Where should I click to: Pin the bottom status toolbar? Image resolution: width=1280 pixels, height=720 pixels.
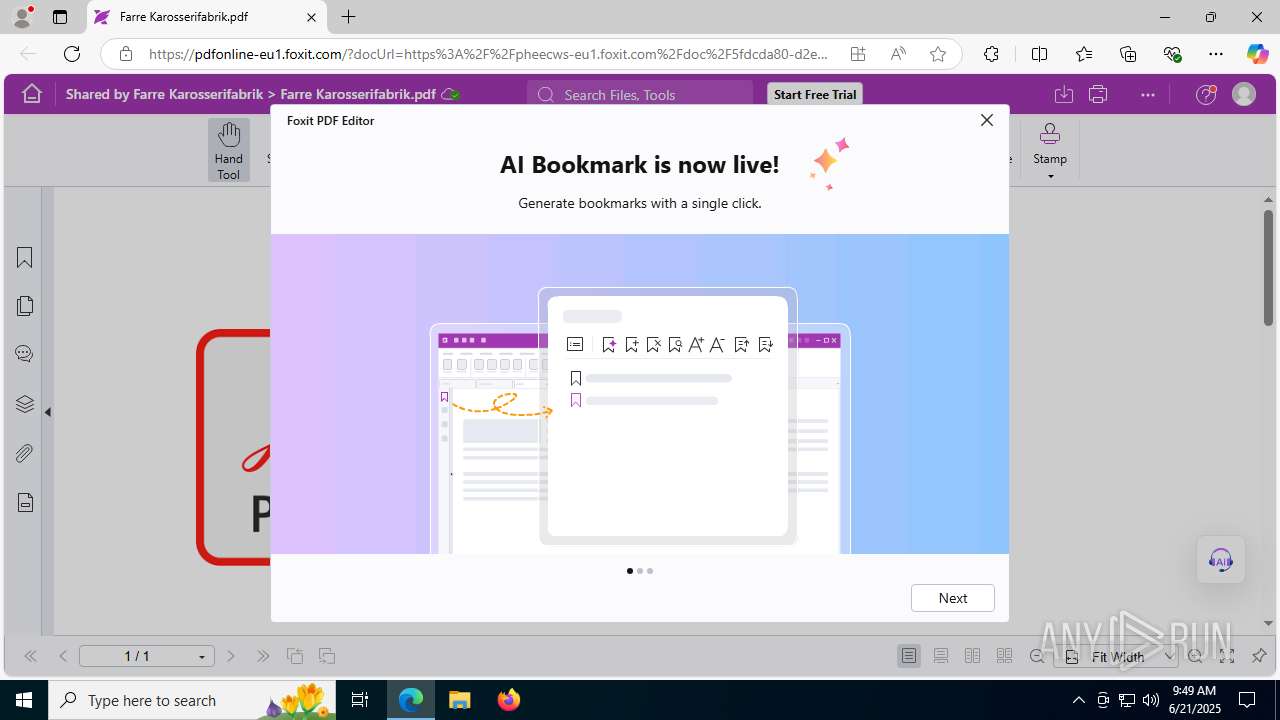pos(1259,656)
